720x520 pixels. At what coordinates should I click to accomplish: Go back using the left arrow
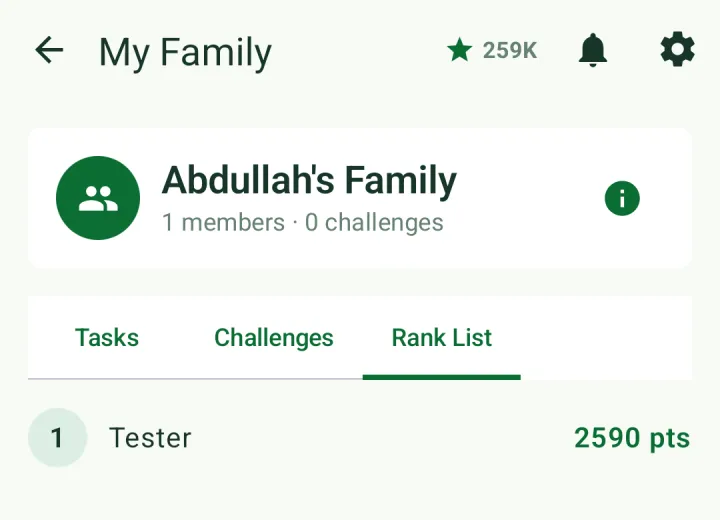point(49,50)
